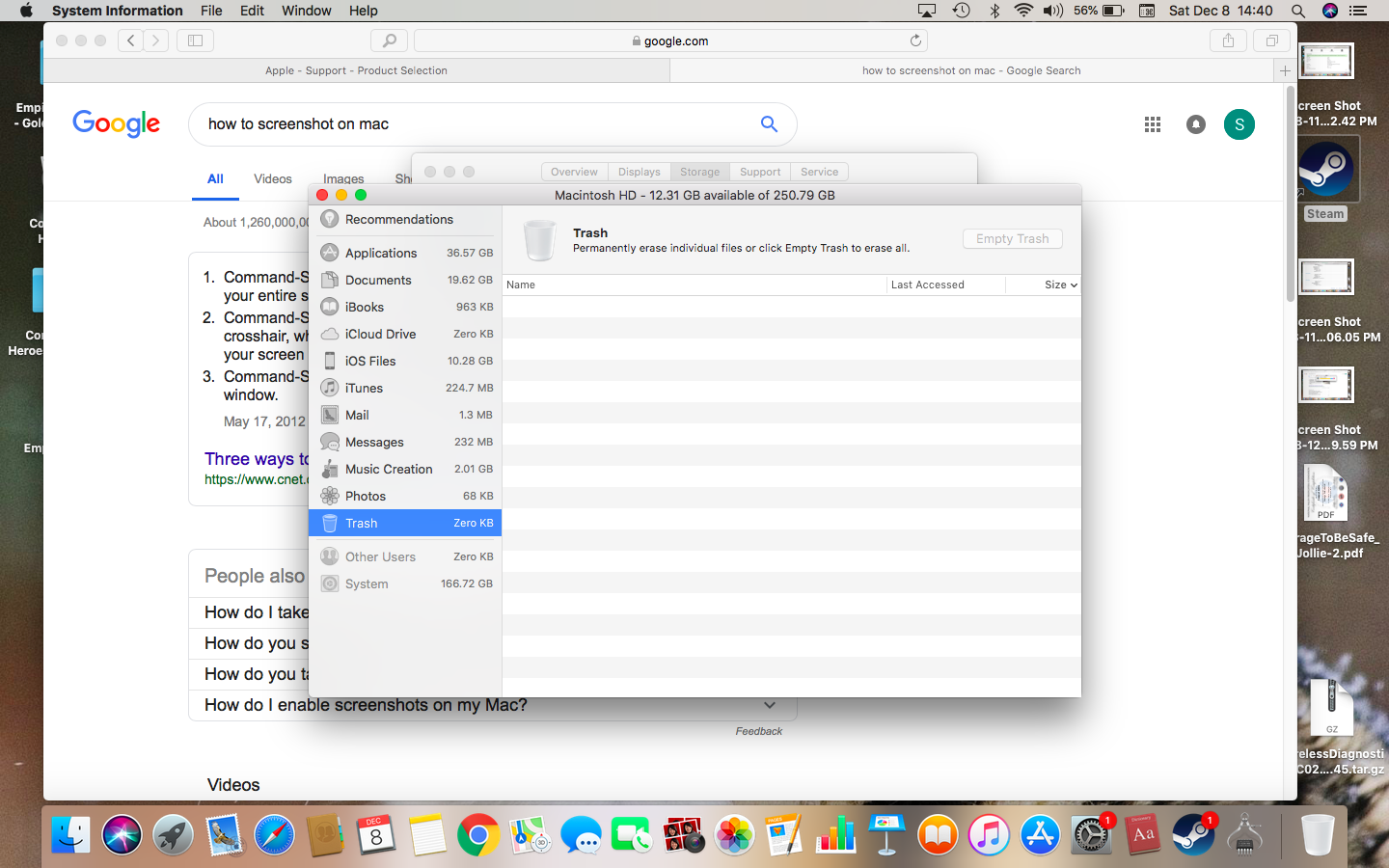Select iCloud Drive in the storage sidebar
This screenshot has height=868, width=1389.
coord(405,334)
